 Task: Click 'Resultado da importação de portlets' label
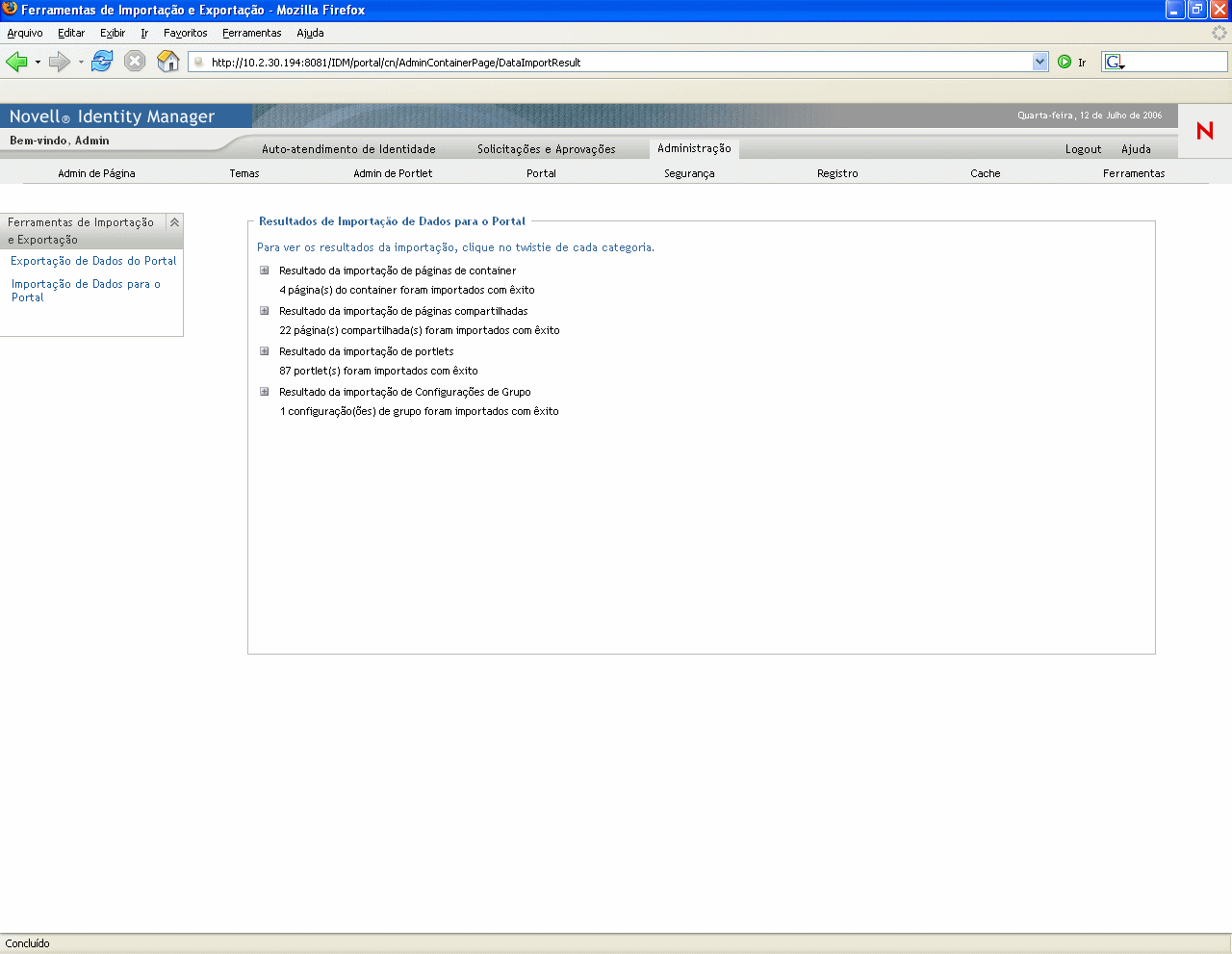[x=366, y=351]
